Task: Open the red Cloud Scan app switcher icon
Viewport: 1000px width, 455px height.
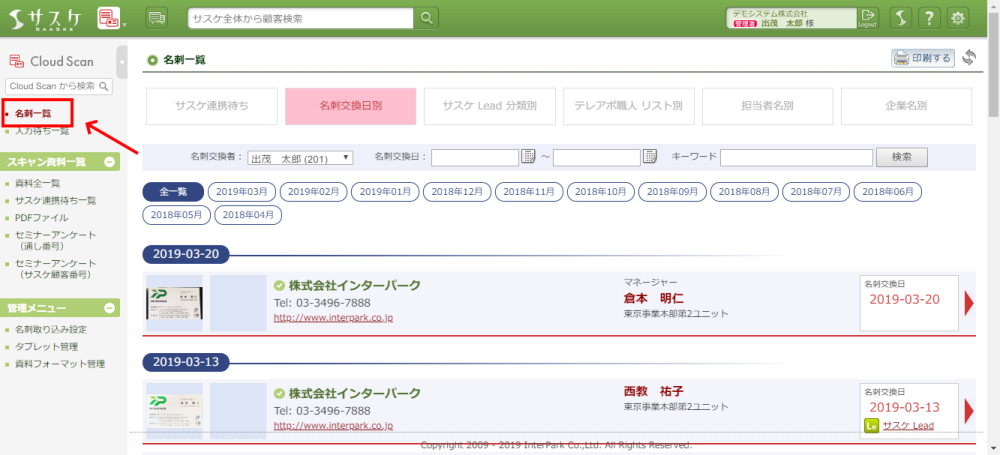Action: pyautogui.click(x=109, y=18)
